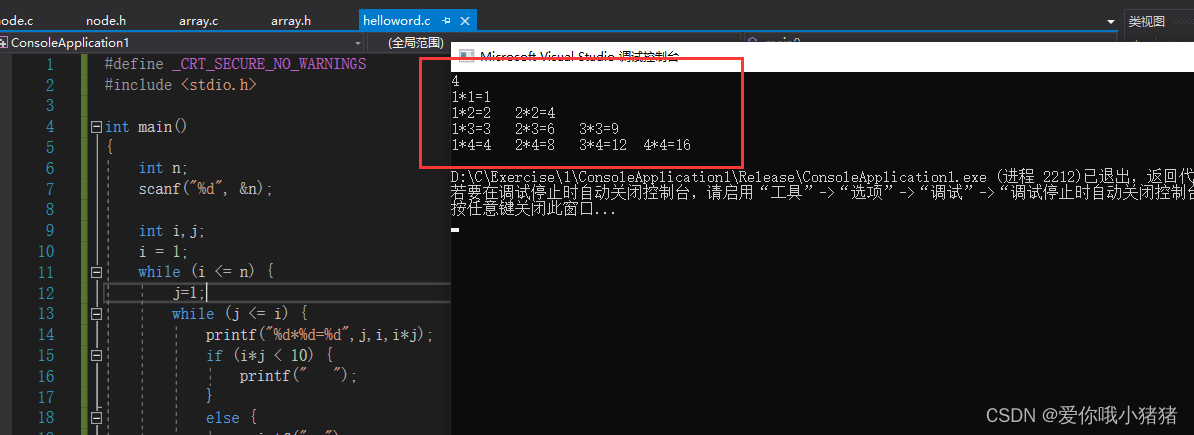The height and width of the screenshot is (435, 1194).
Task: Collapse the else block on line 18
Action: click(x=96, y=417)
